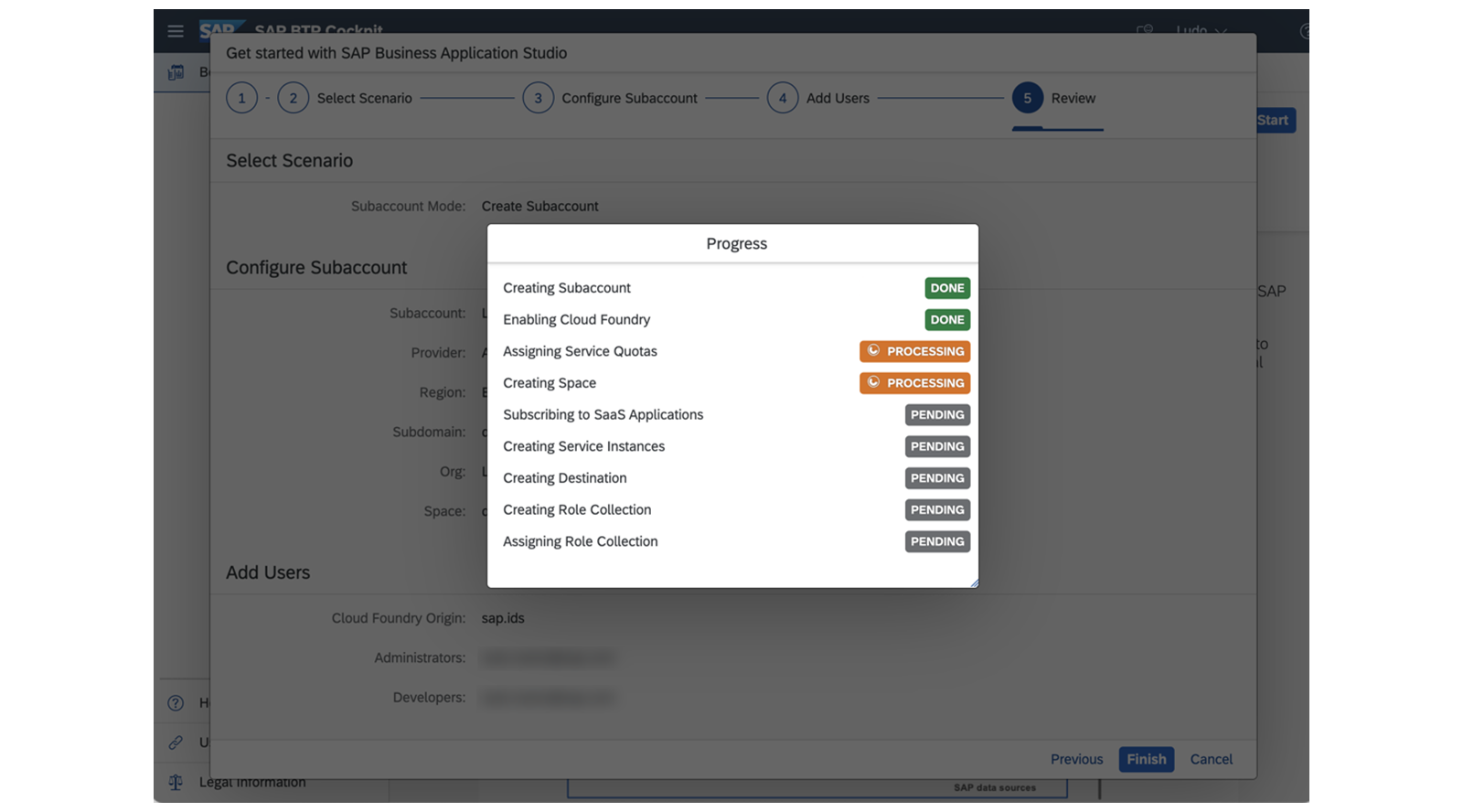Click the Legal Information sidebar item
This screenshot has height=812, width=1463.
point(252,783)
